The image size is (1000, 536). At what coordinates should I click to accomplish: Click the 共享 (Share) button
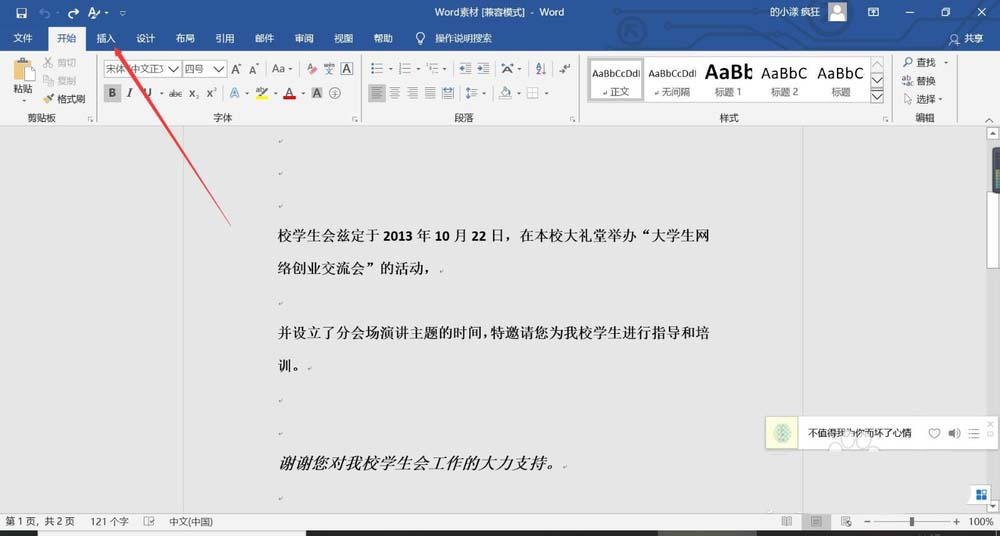(x=966, y=38)
